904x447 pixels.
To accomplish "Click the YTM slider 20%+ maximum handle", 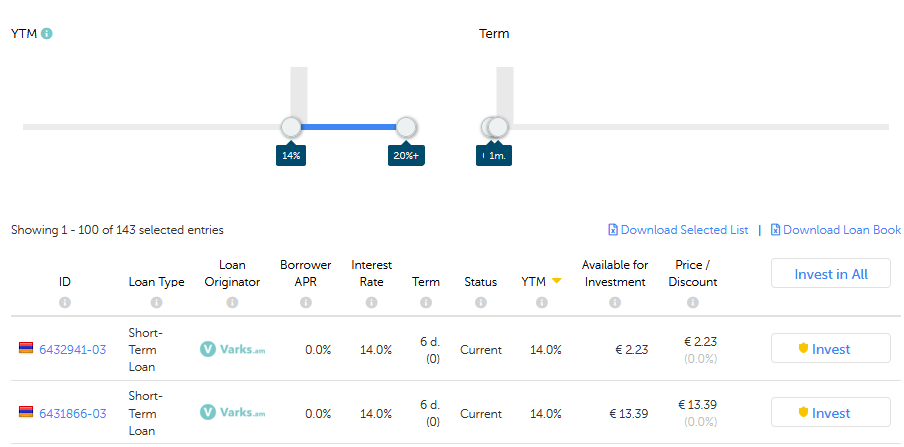I will click(x=406, y=127).
